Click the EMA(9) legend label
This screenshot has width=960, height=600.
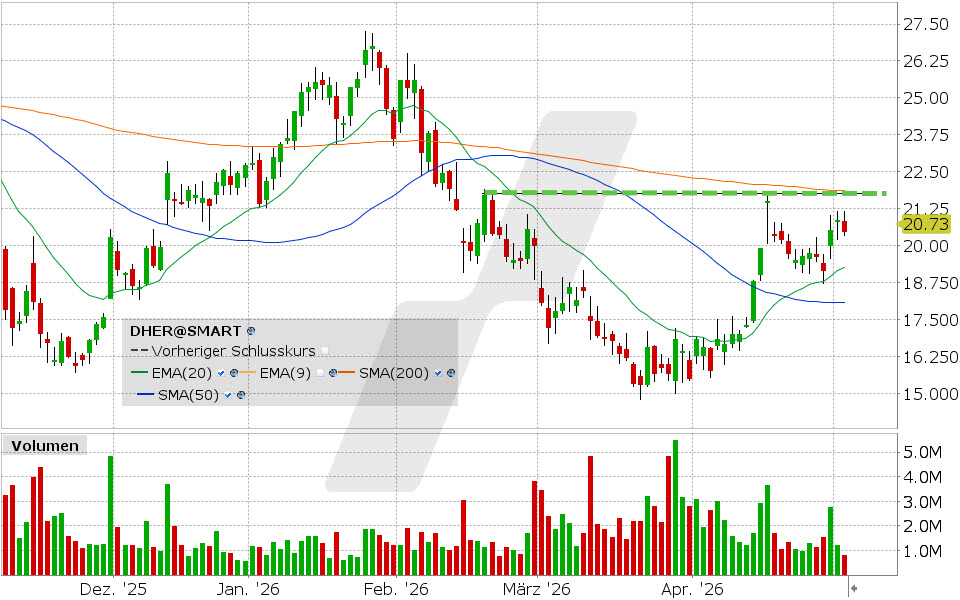tap(285, 373)
